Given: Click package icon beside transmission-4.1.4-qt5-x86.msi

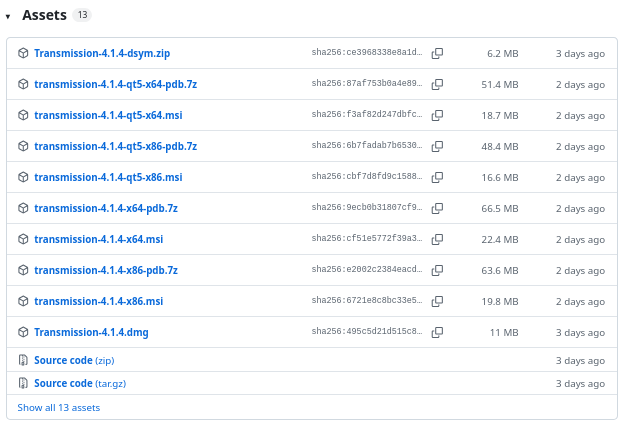Looking at the screenshot, I should (x=23, y=177).
